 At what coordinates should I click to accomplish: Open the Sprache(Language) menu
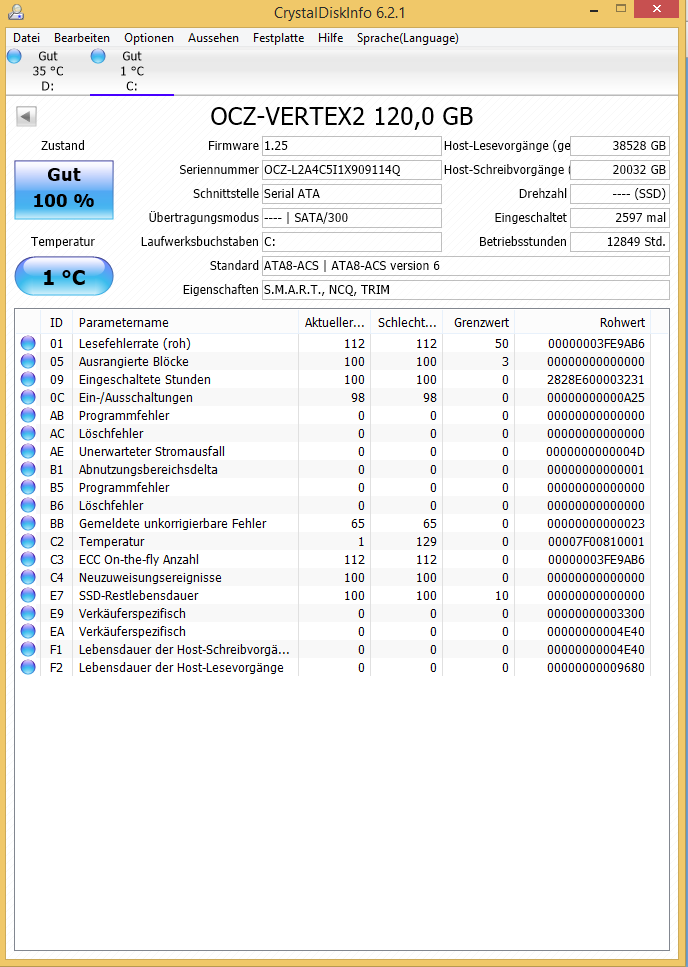pyautogui.click(x=407, y=38)
